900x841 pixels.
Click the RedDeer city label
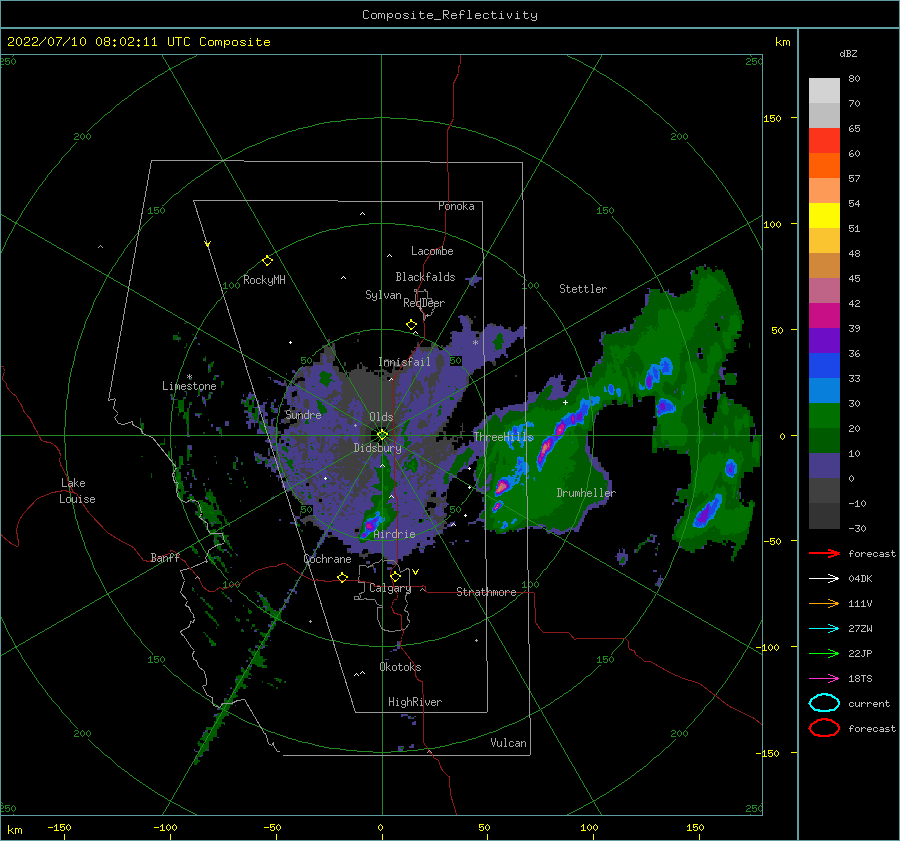coord(424,303)
